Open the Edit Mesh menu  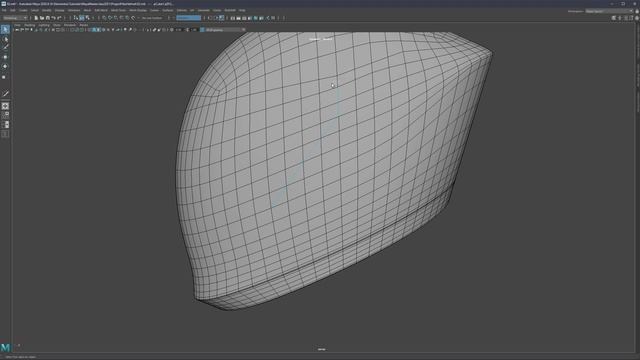click(100, 10)
